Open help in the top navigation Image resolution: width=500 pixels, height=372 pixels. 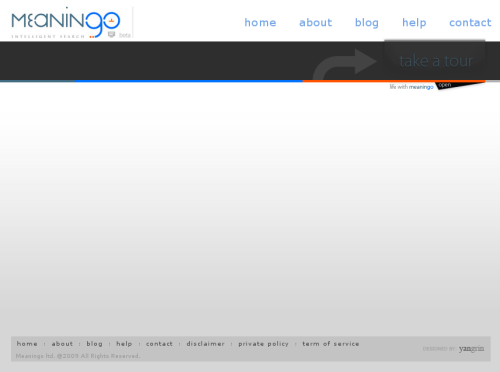coord(414,23)
